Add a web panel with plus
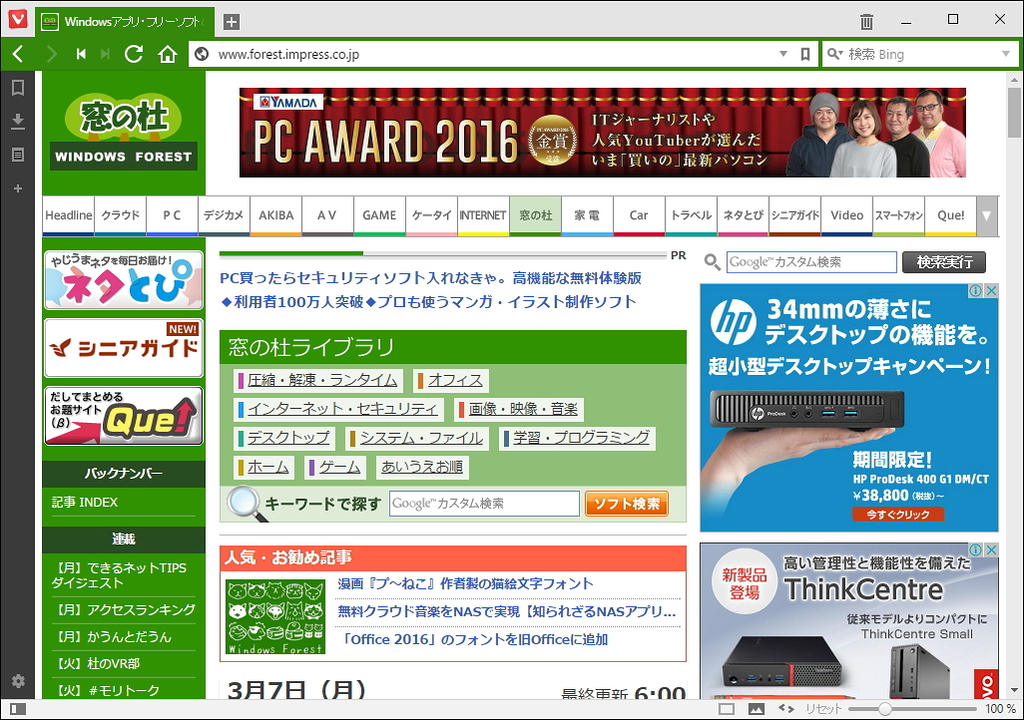The width and height of the screenshot is (1024, 720). pos(18,188)
